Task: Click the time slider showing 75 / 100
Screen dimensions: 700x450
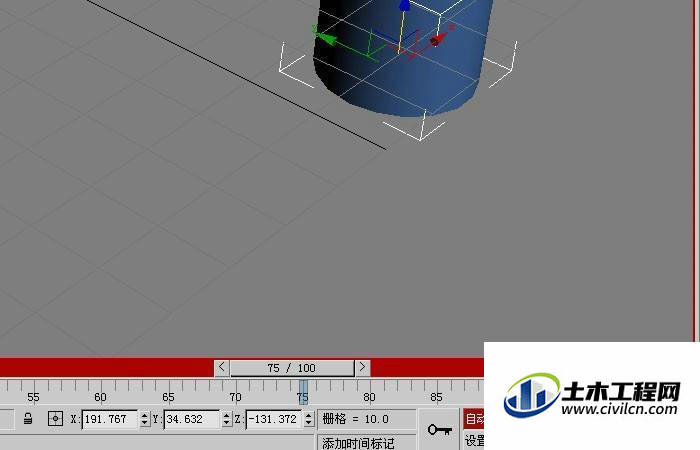Action: (x=292, y=368)
